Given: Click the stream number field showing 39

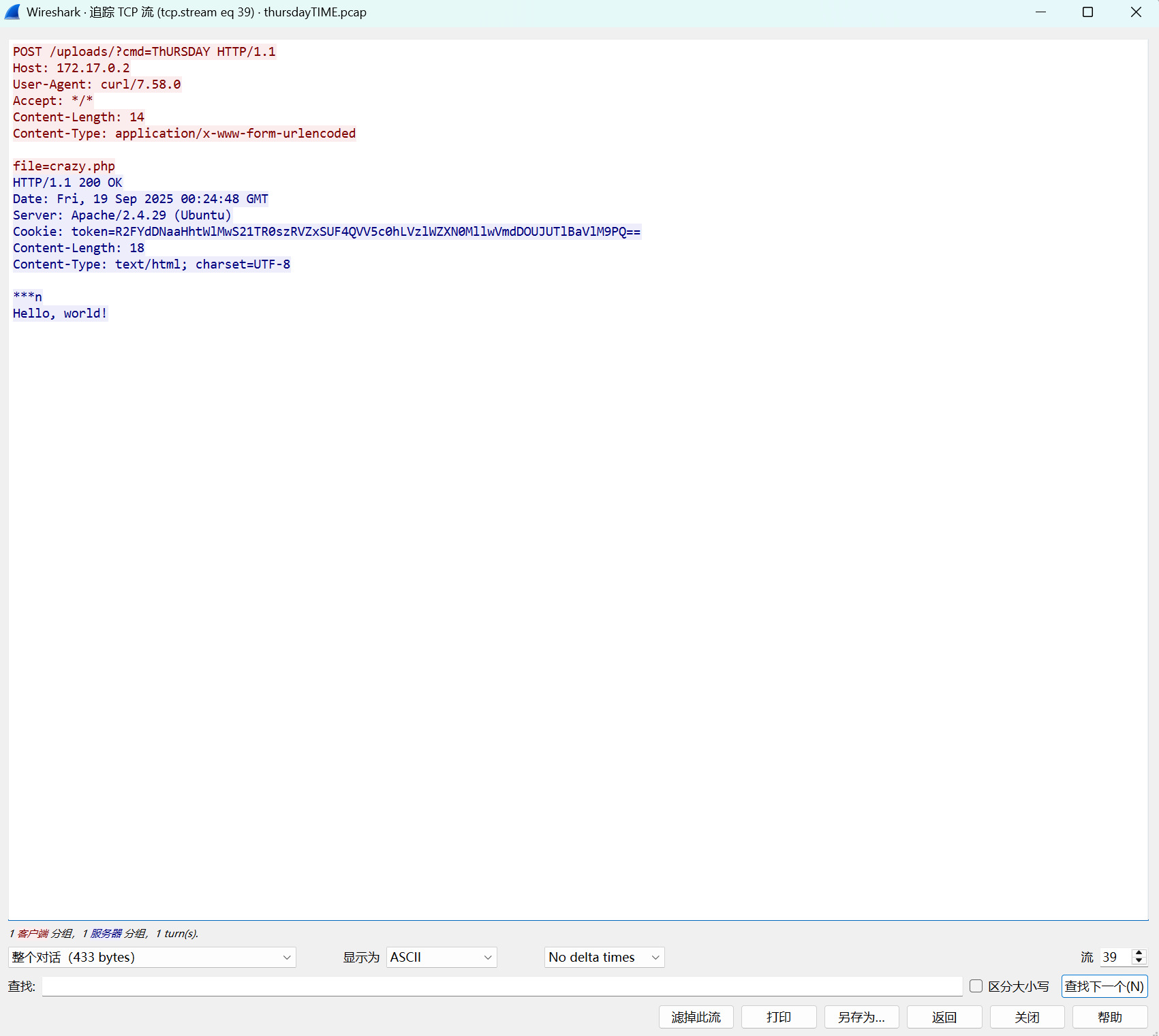Looking at the screenshot, I should [x=1115, y=957].
